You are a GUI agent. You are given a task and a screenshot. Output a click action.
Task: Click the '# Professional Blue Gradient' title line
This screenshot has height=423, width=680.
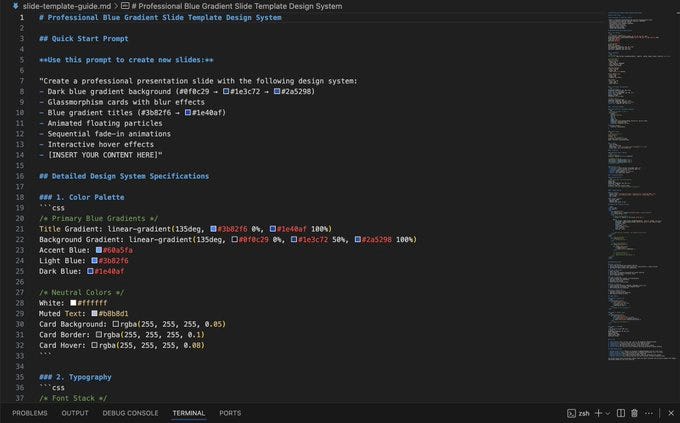160,18
